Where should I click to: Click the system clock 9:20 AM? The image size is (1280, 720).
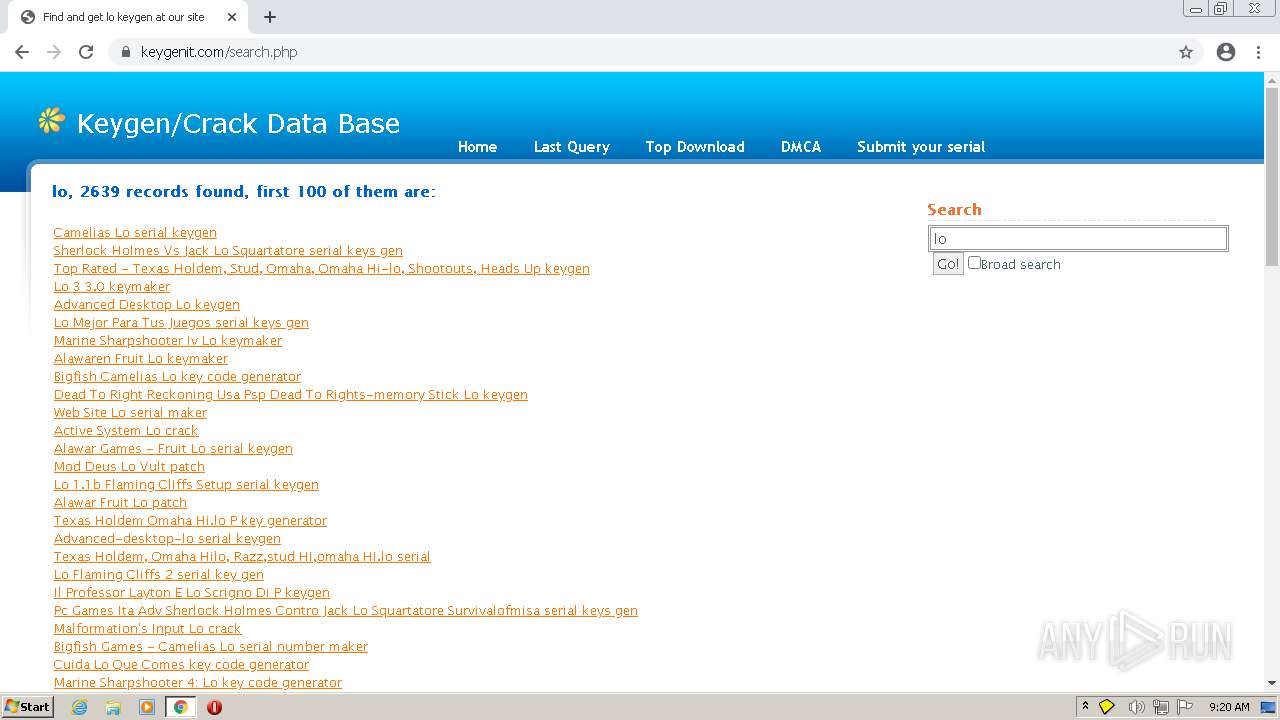pyautogui.click(x=1229, y=707)
